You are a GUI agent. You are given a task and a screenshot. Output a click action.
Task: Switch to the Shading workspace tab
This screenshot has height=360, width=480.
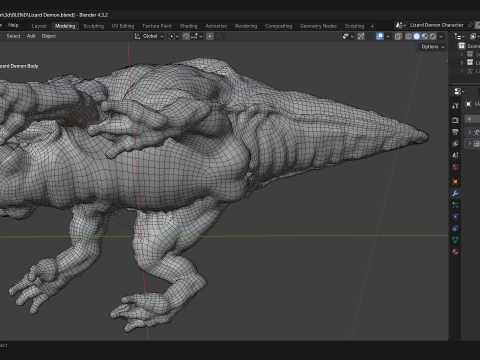point(189,26)
